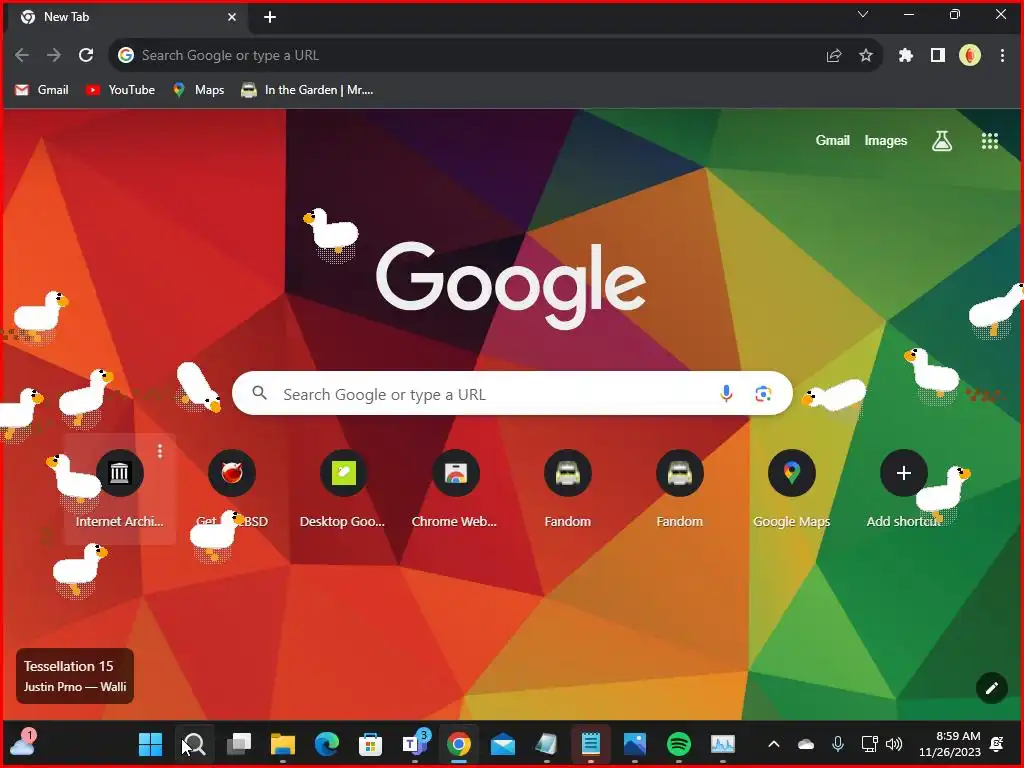This screenshot has width=1024, height=768.
Task: Open the volume control in the tray
Action: [x=894, y=744]
